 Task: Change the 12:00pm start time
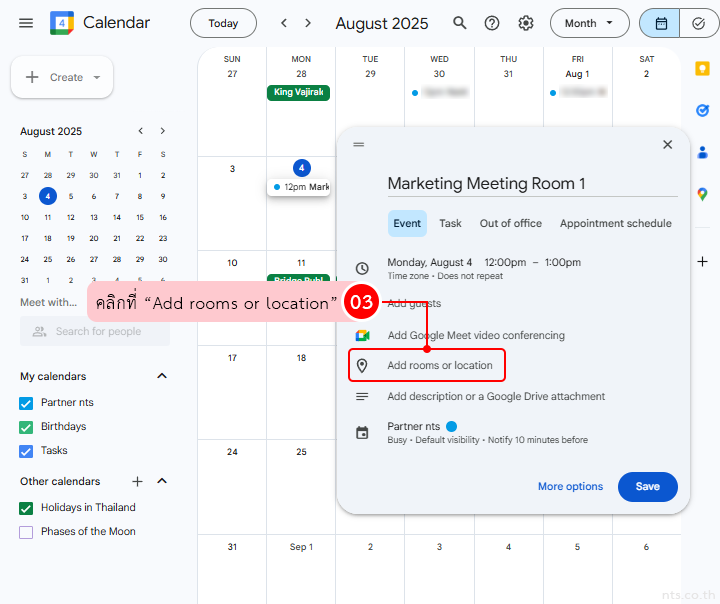(505, 263)
